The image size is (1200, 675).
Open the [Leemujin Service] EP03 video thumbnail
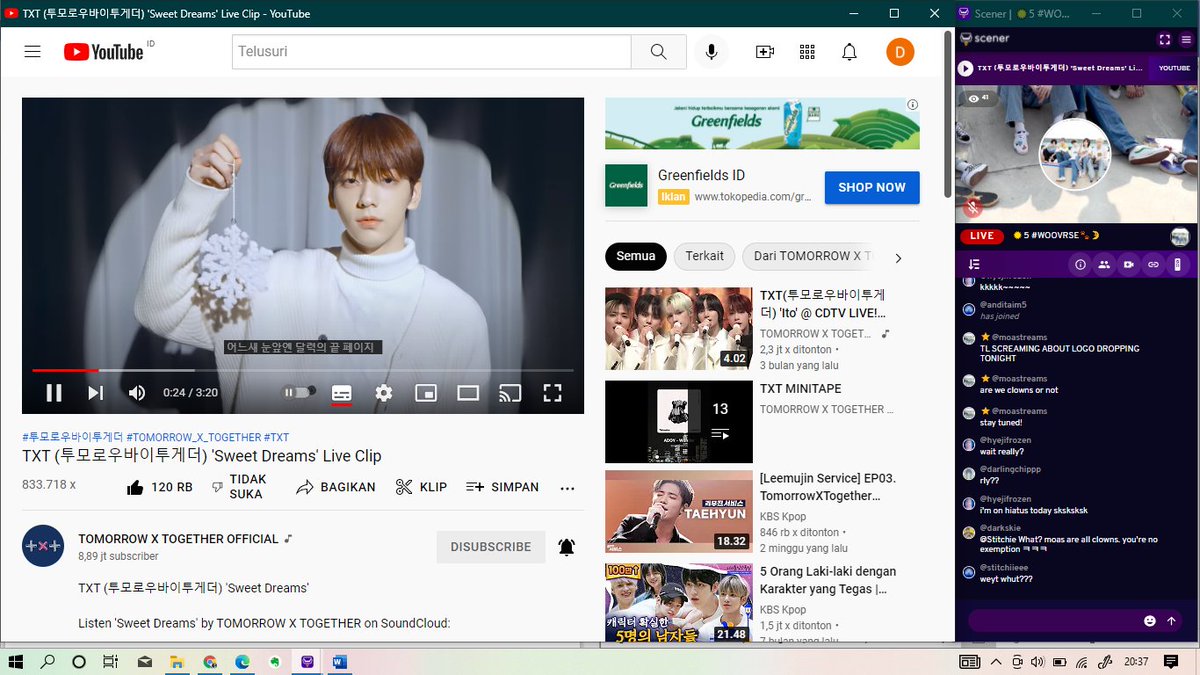point(679,511)
